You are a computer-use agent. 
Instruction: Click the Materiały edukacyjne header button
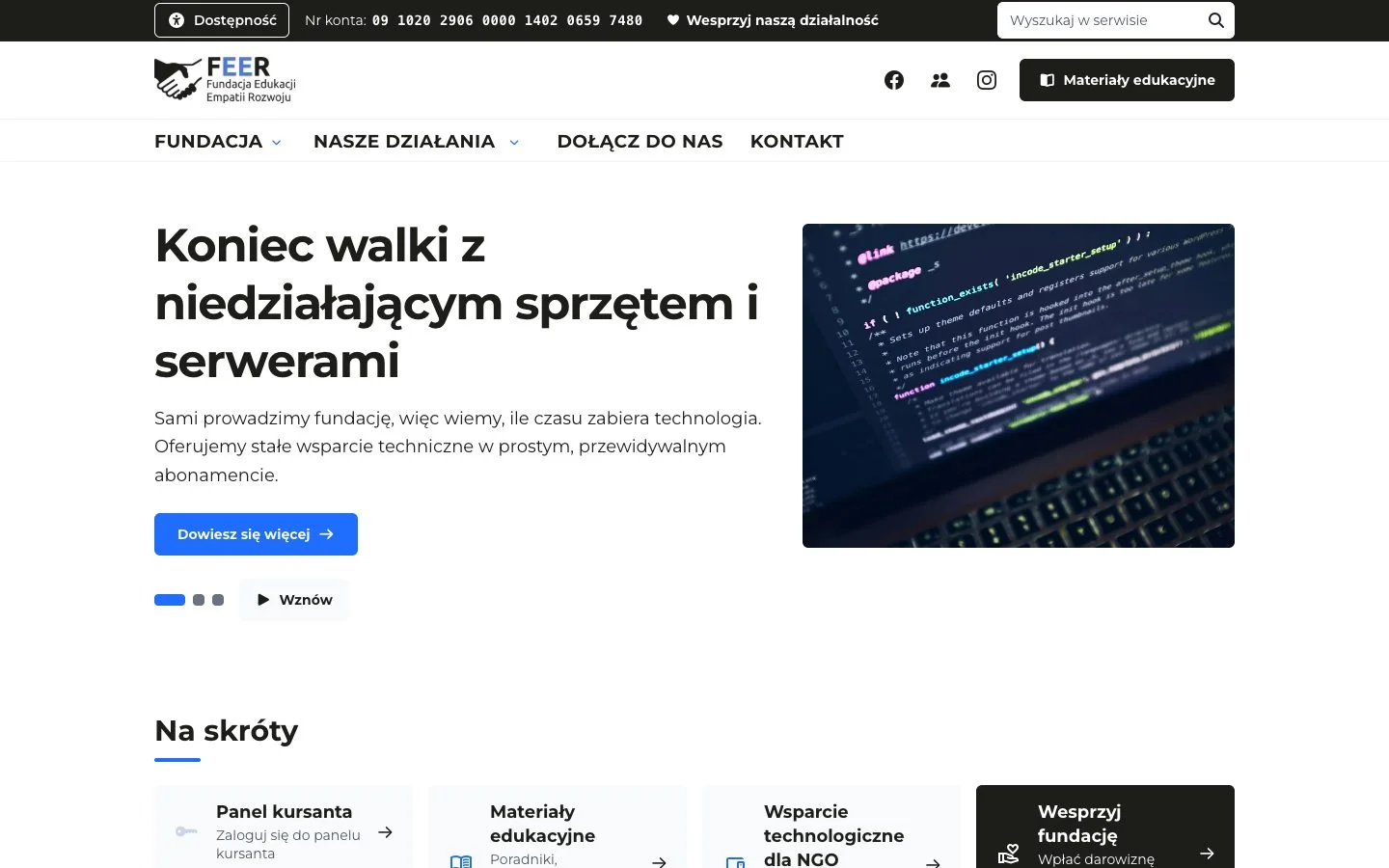1127,80
